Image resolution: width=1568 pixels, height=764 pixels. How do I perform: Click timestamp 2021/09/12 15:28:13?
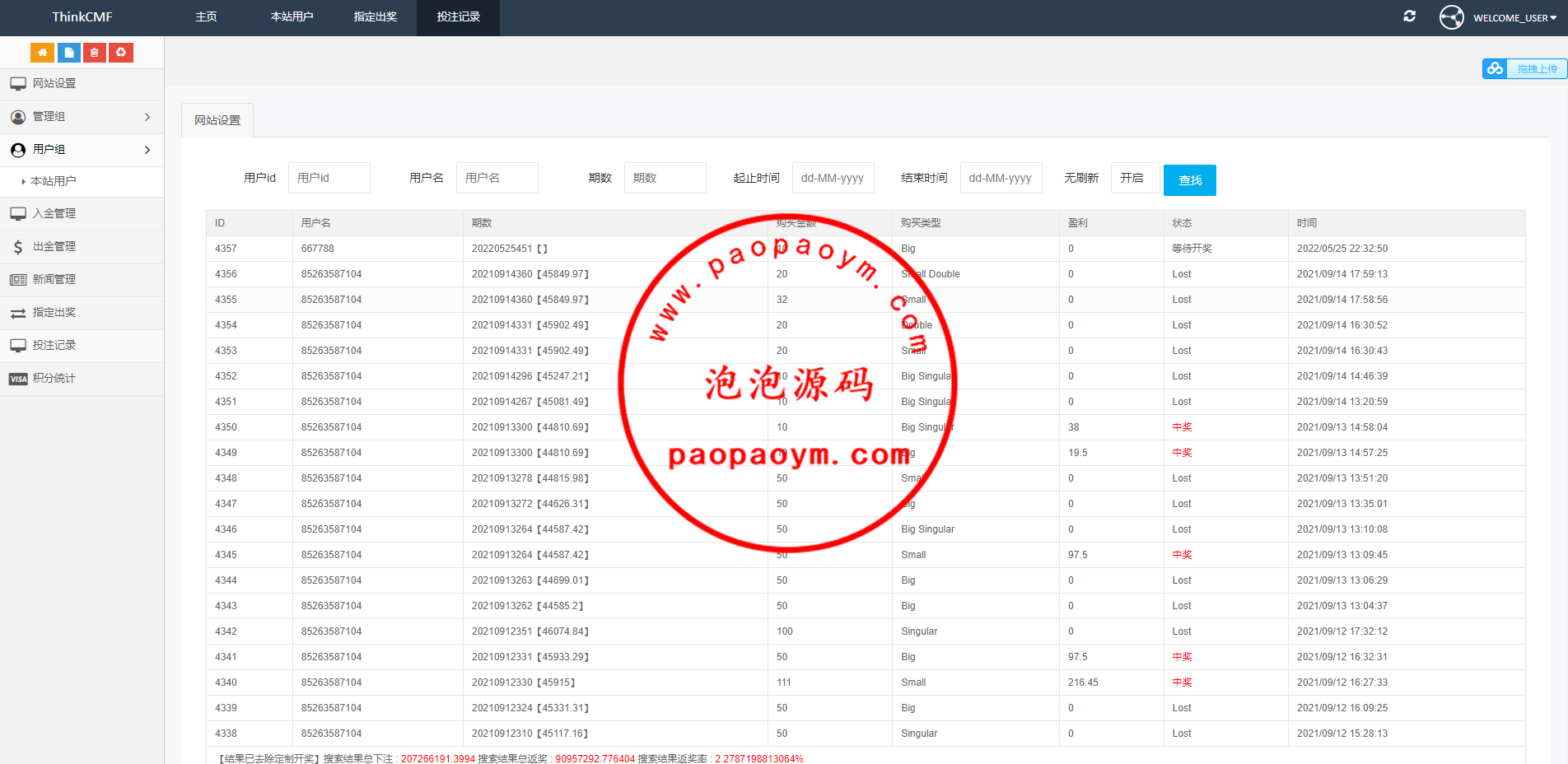[x=1342, y=734]
